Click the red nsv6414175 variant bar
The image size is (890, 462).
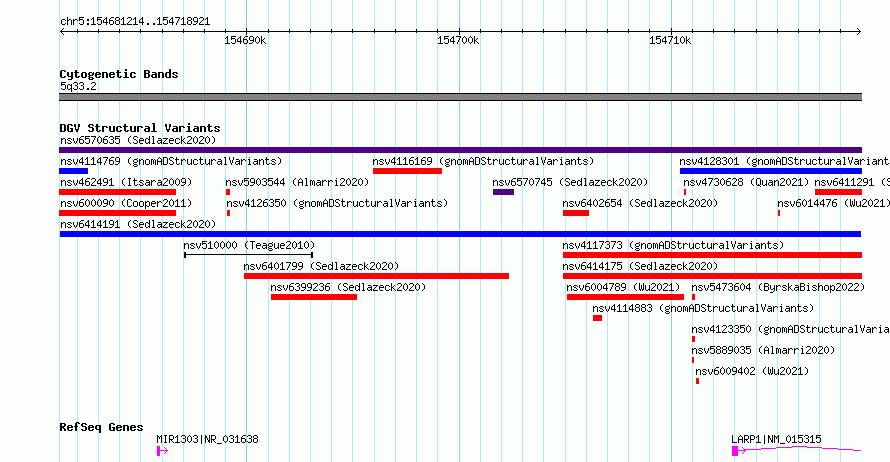[x=712, y=276]
